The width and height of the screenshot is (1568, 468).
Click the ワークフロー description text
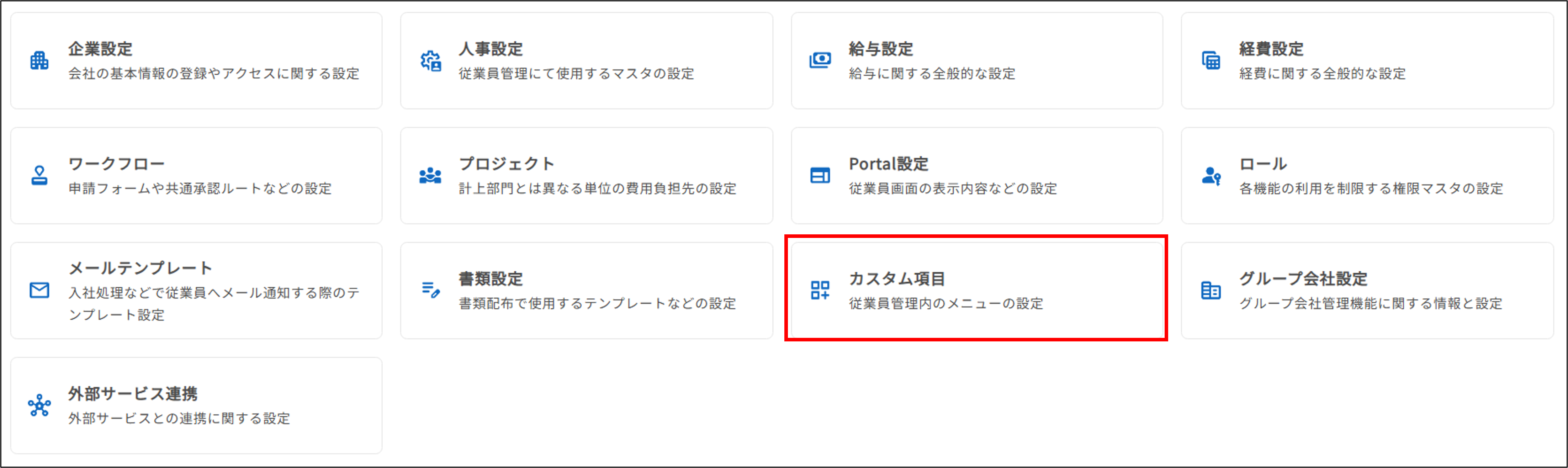click(x=200, y=189)
